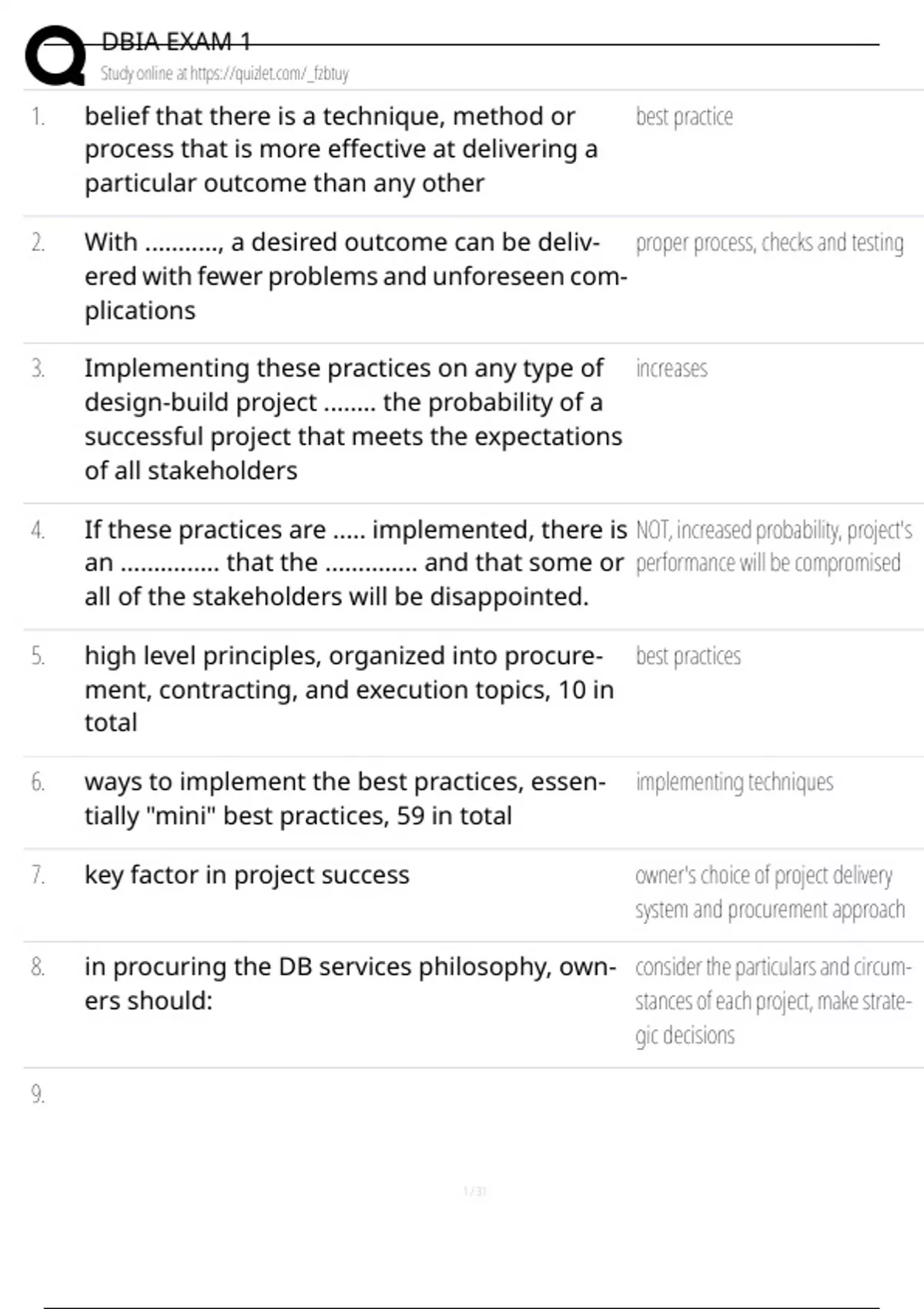Click the question beginning 'With ..........., a desired outcome'
This screenshot has height=1309, width=924.
(x=356, y=276)
